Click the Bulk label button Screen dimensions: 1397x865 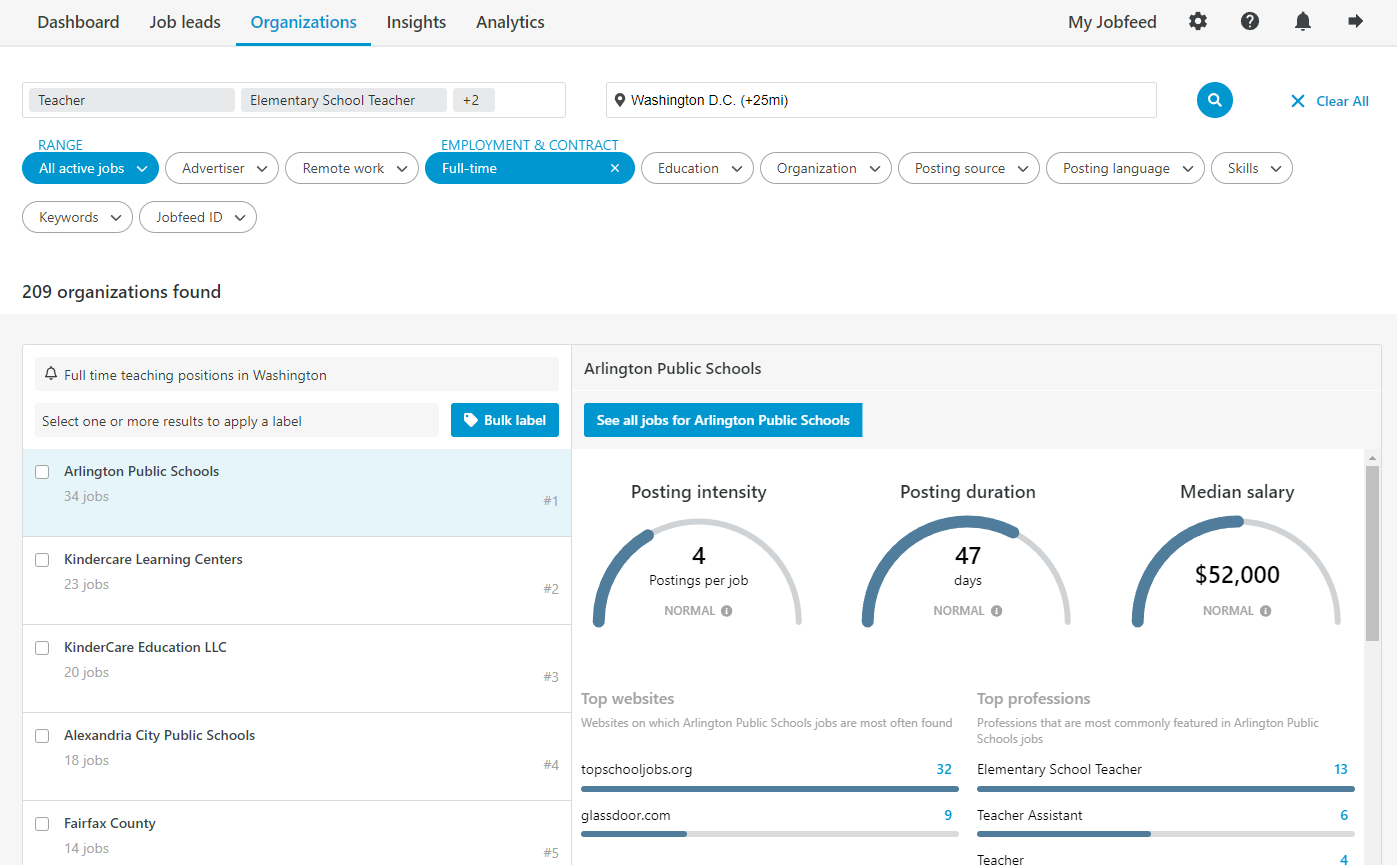coord(505,420)
